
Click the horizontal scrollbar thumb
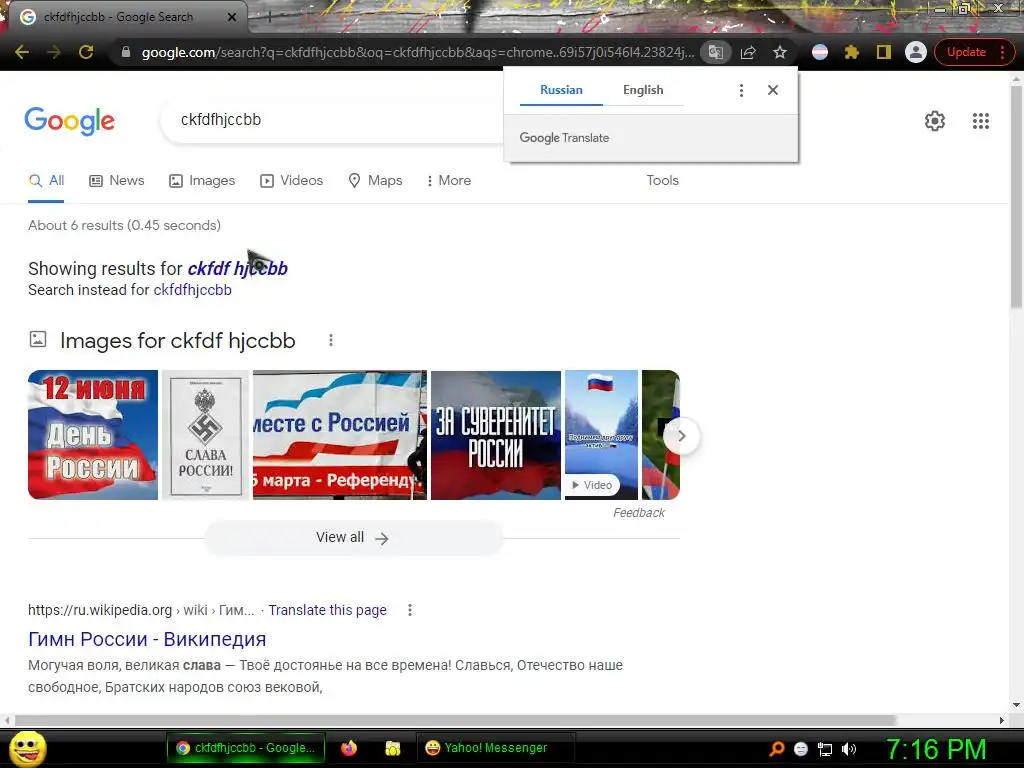[x=455, y=720]
